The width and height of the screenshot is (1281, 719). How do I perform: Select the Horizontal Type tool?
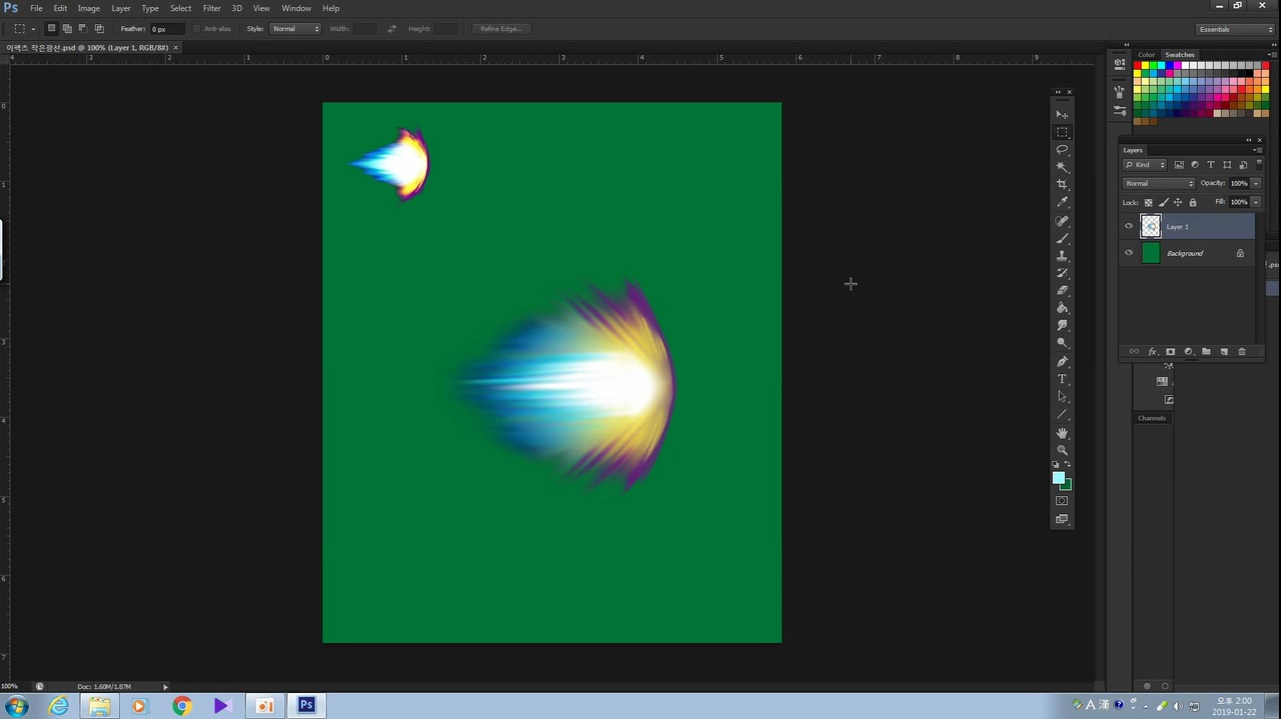1062,379
